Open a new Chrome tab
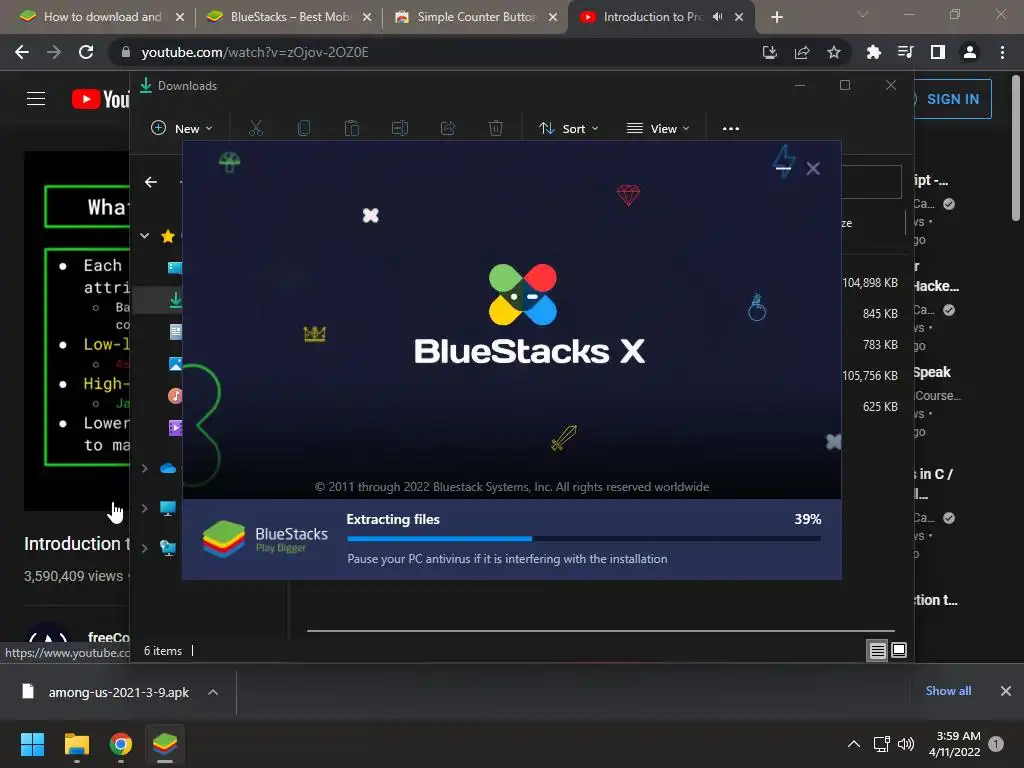This screenshot has width=1024, height=768. [x=776, y=17]
